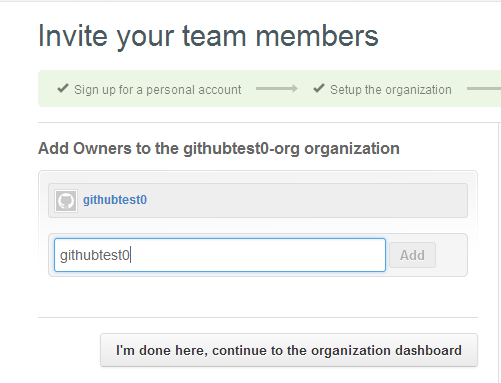Continue to the organization dashboard
501x383 pixels.
coord(289,350)
